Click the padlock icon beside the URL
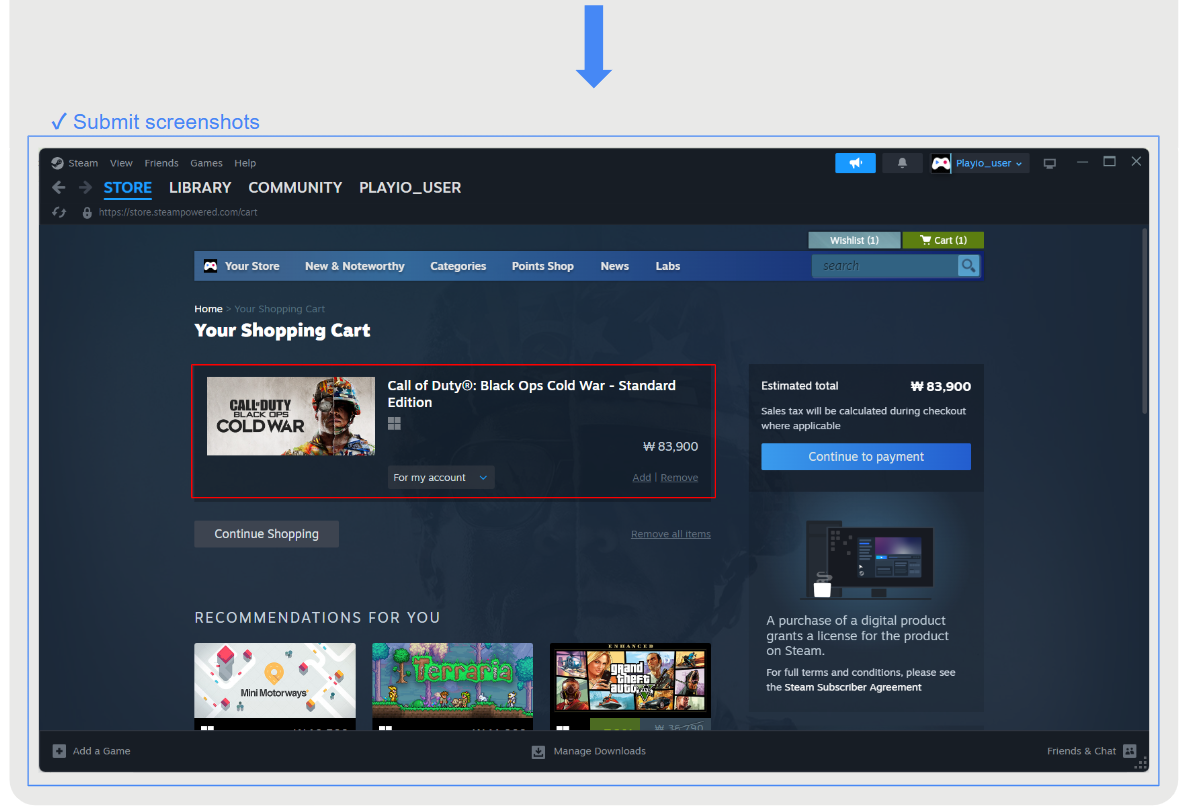This screenshot has height=810, width=1187. point(87,213)
